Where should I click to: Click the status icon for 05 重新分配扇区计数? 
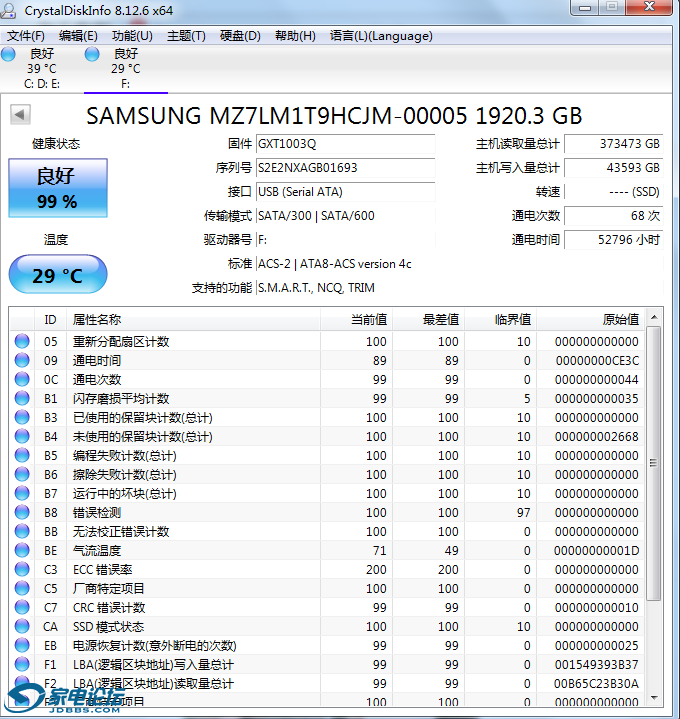click(x=22, y=341)
